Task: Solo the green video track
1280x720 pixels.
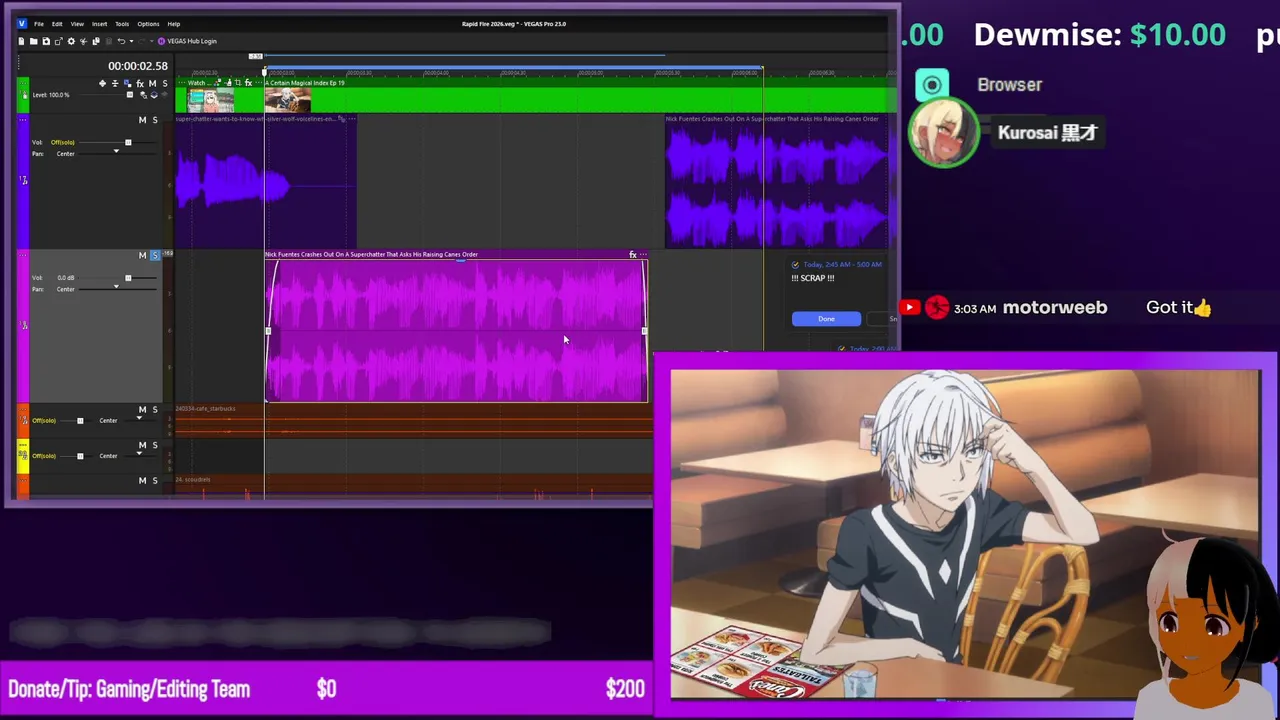Action: tap(165, 83)
